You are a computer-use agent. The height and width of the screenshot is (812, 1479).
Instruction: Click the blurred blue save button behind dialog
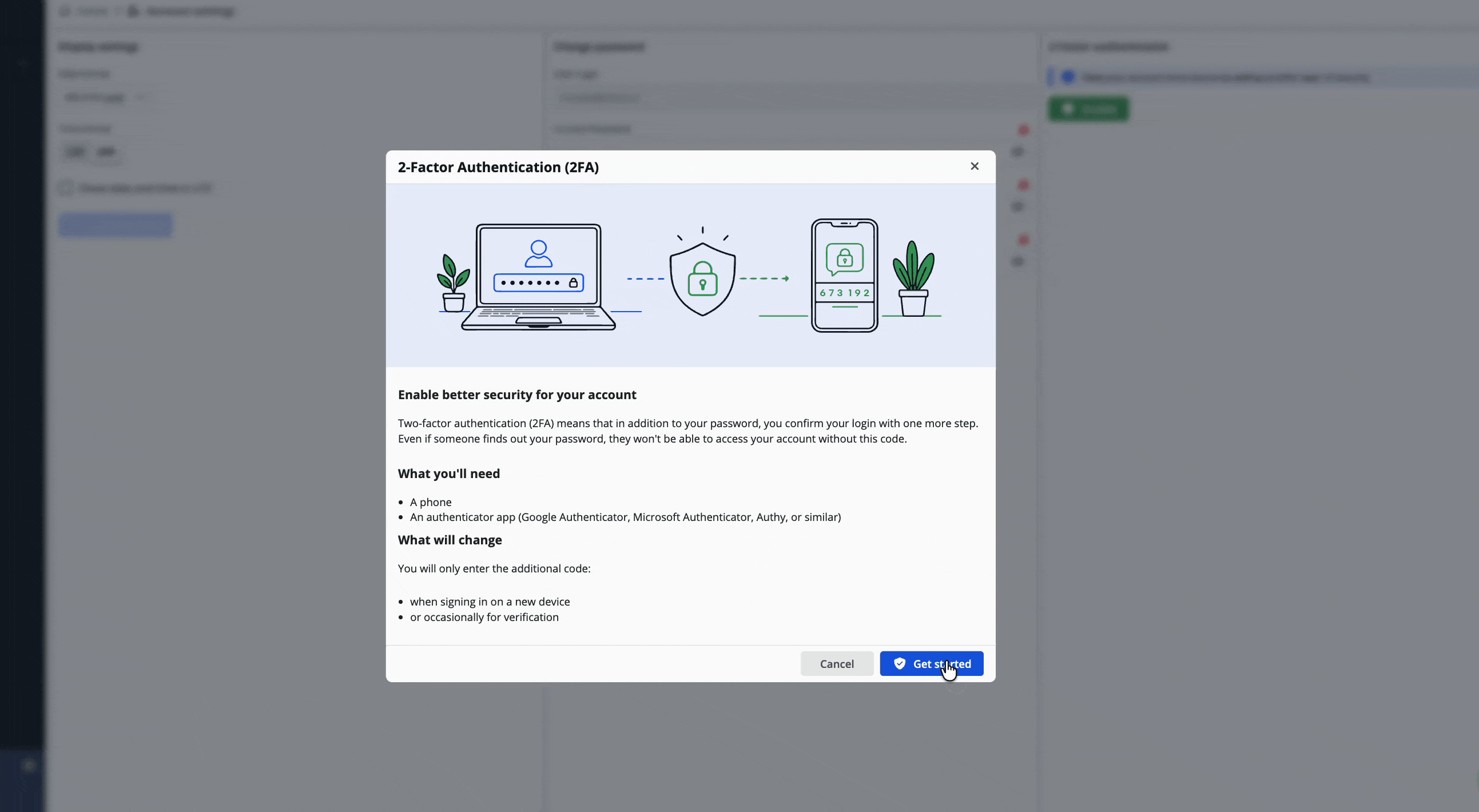point(115,225)
